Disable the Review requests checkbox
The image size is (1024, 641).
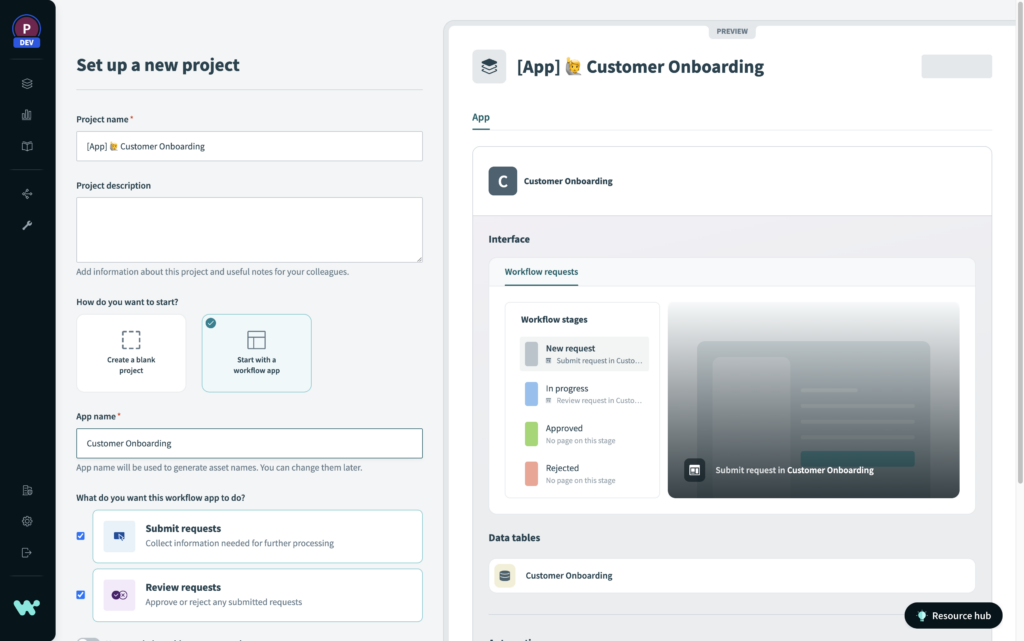click(81, 595)
